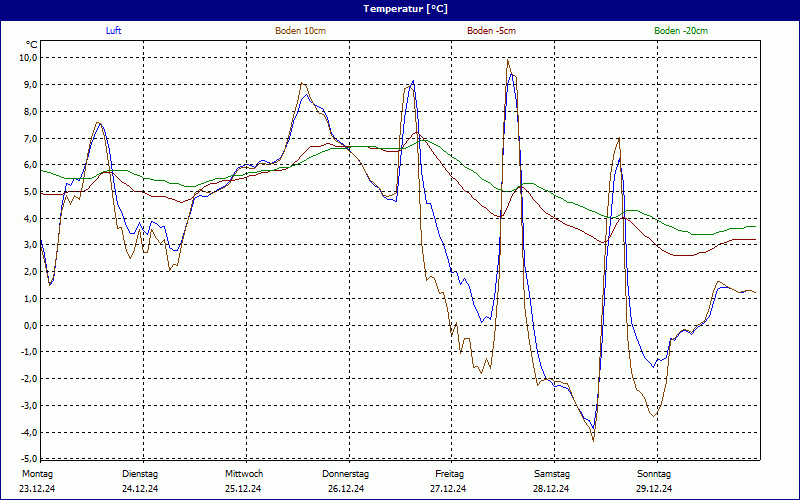Click the "Temperatur [°C]" chart title
This screenshot has width=800, height=500.
pos(405,9)
